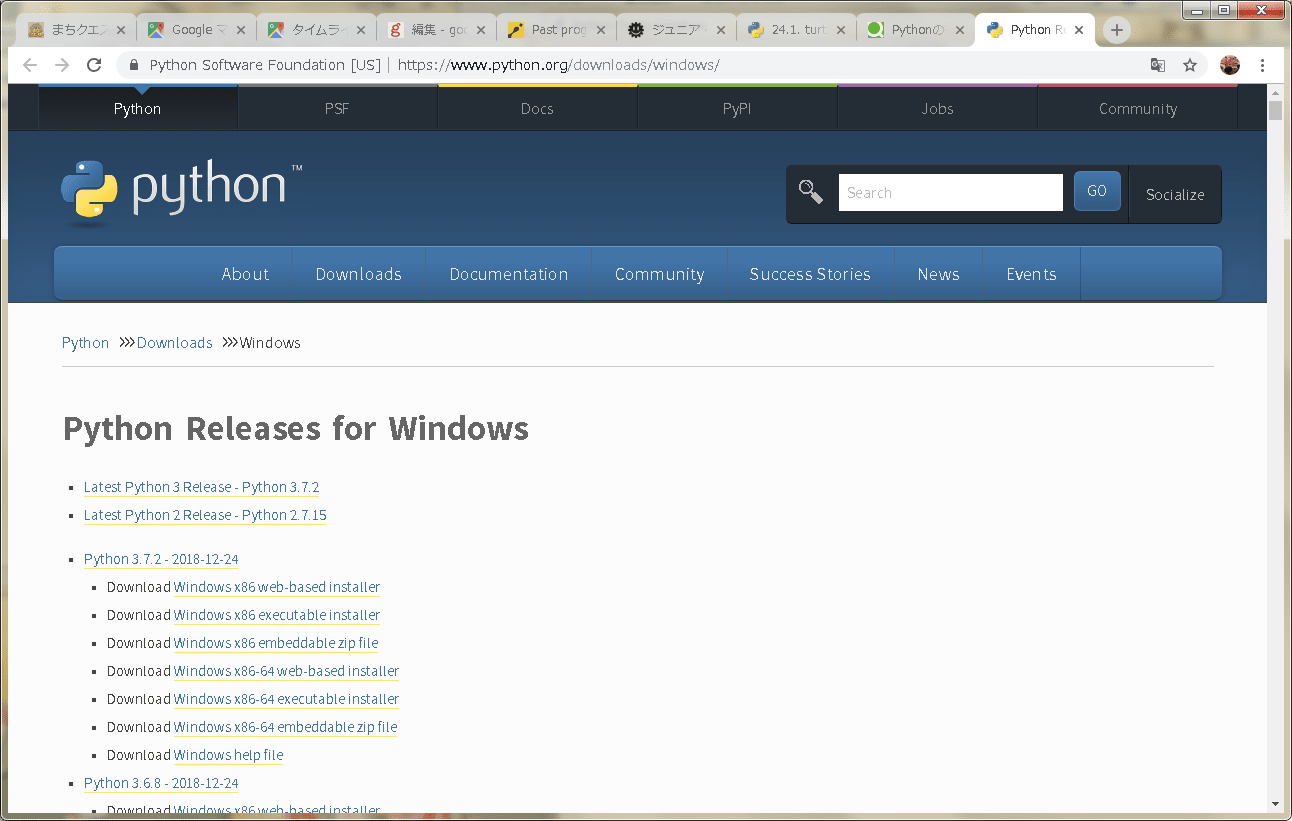Screen dimensions: 1292x821
Task: Open the Socialize menu
Action: click(x=1175, y=195)
